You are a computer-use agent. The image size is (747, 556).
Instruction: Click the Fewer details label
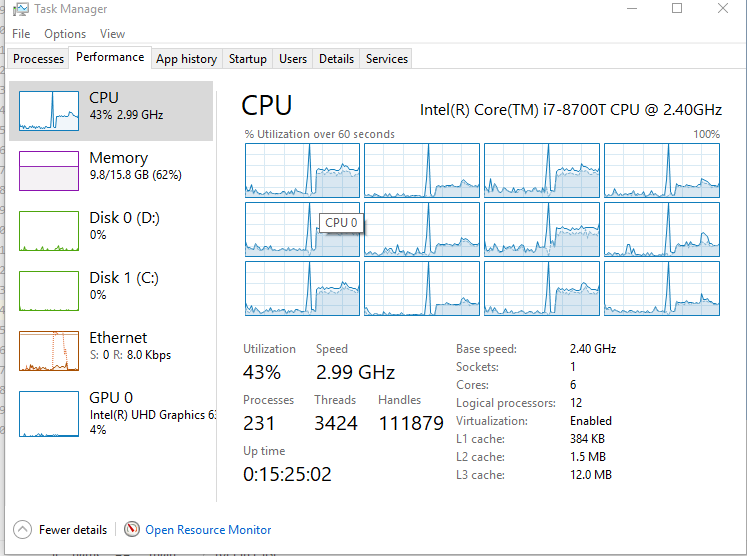coord(73,530)
